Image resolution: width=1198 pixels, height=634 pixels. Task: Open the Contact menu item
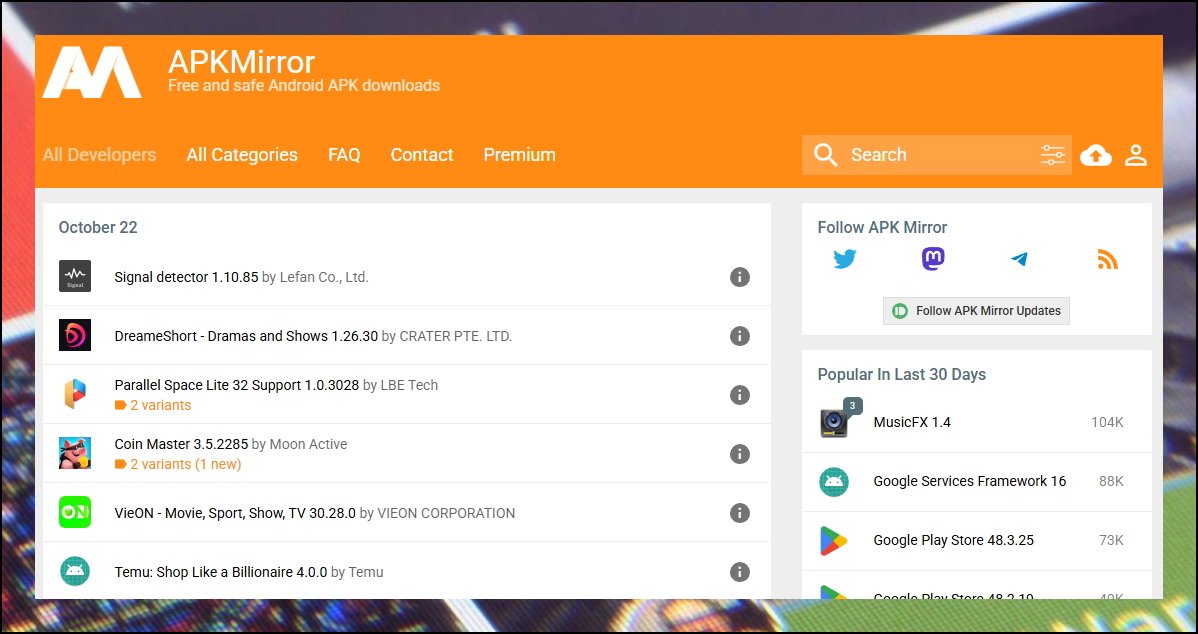pyautogui.click(x=422, y=154)
